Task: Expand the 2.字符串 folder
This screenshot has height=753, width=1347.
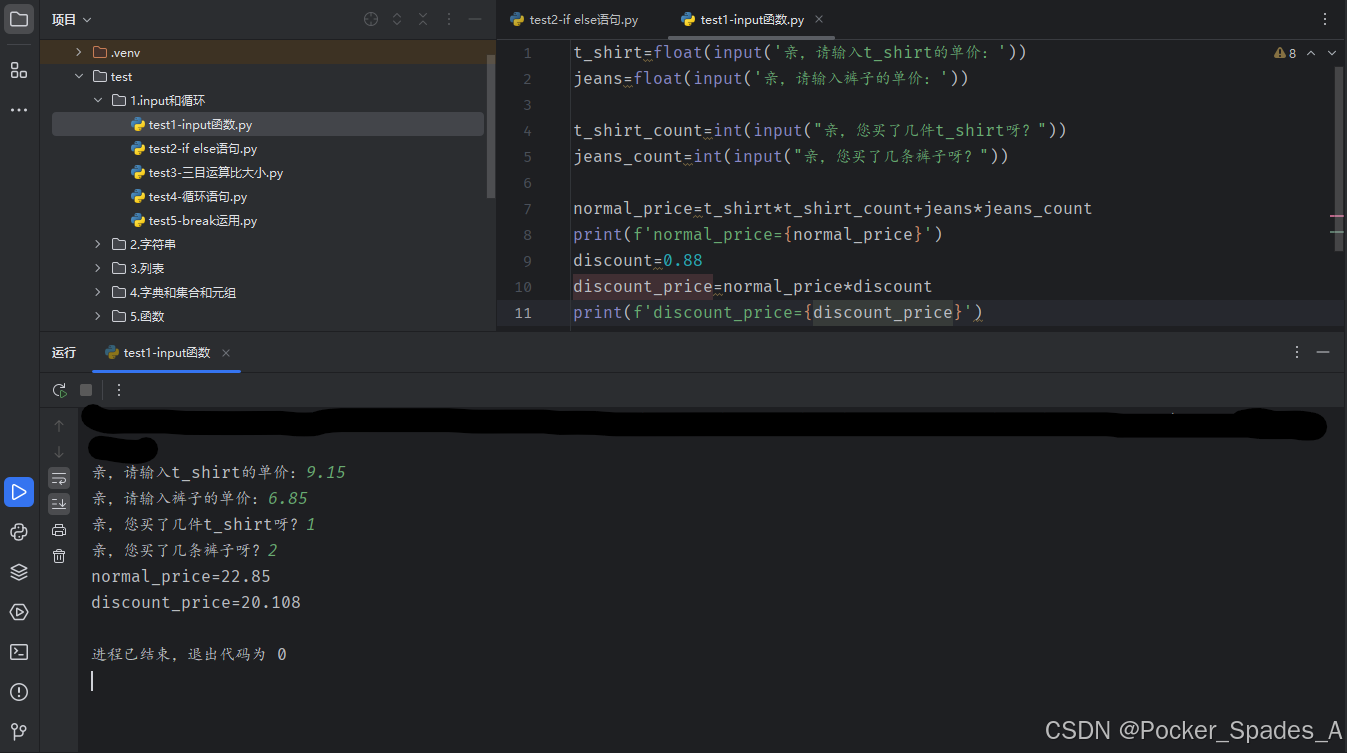Action: coord(98,244)
